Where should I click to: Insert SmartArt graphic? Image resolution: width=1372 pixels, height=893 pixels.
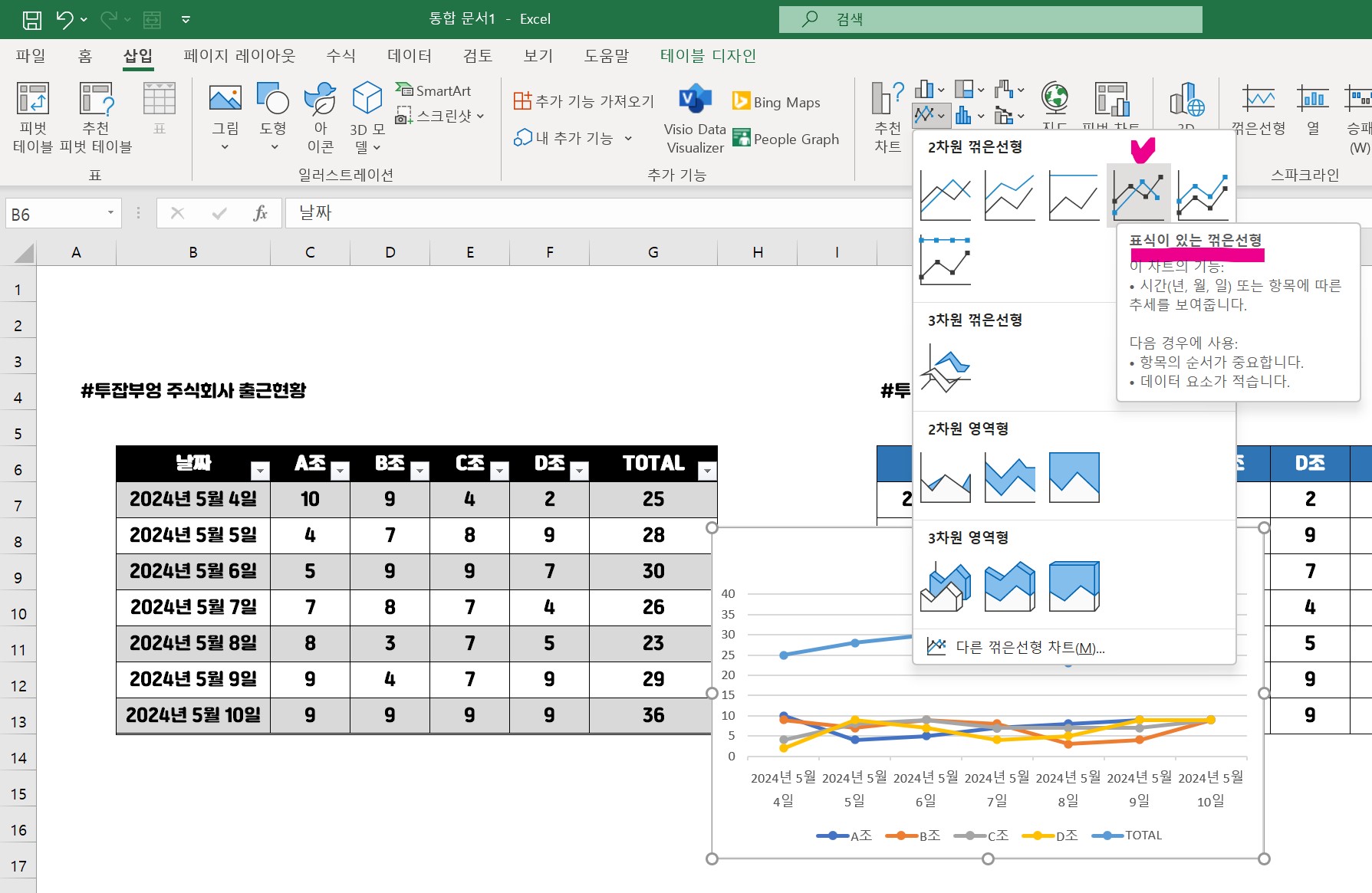433,90
